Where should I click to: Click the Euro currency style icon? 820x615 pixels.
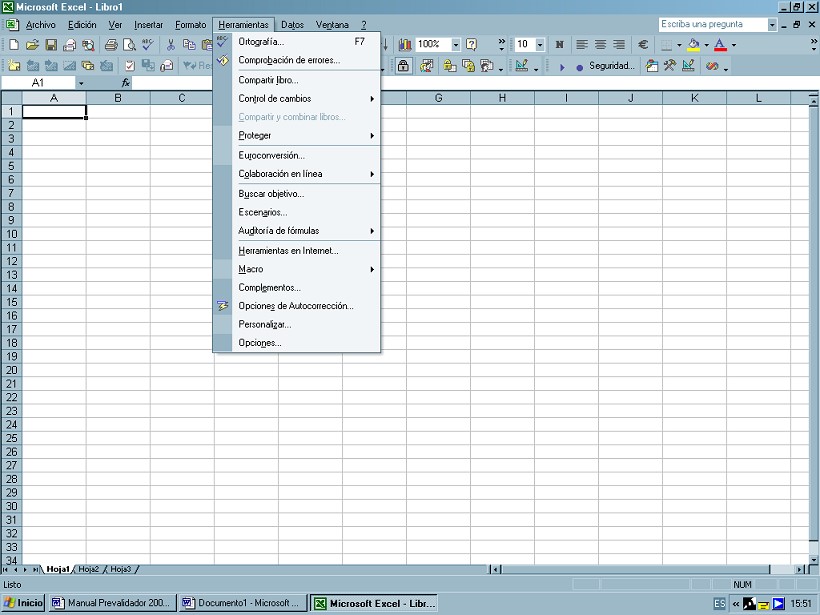click(x=643, y=45)
